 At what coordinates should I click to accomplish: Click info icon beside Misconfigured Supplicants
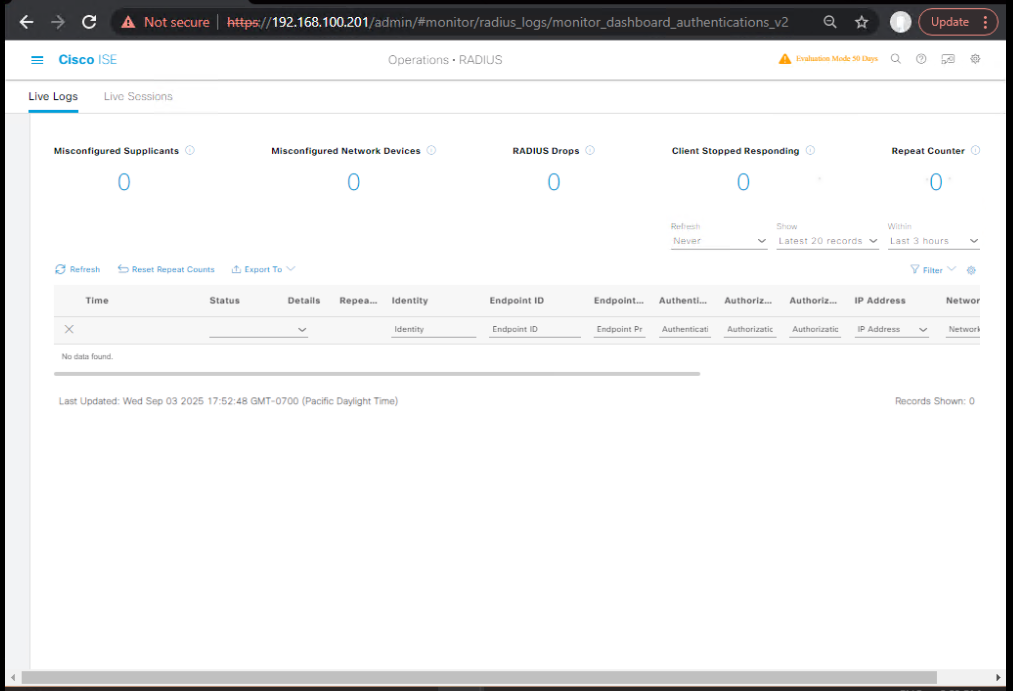click(190, 151)
